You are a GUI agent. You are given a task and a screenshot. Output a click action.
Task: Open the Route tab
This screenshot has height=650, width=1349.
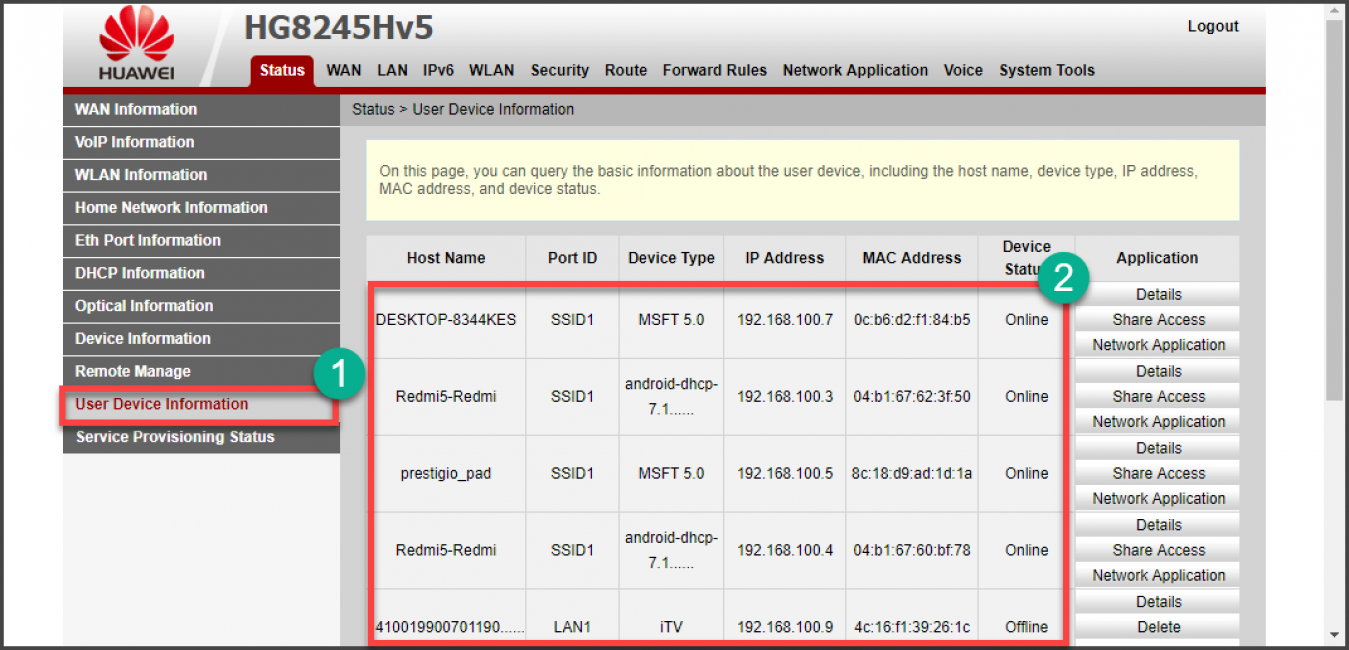pyautogui.click(x=626, y=71)
